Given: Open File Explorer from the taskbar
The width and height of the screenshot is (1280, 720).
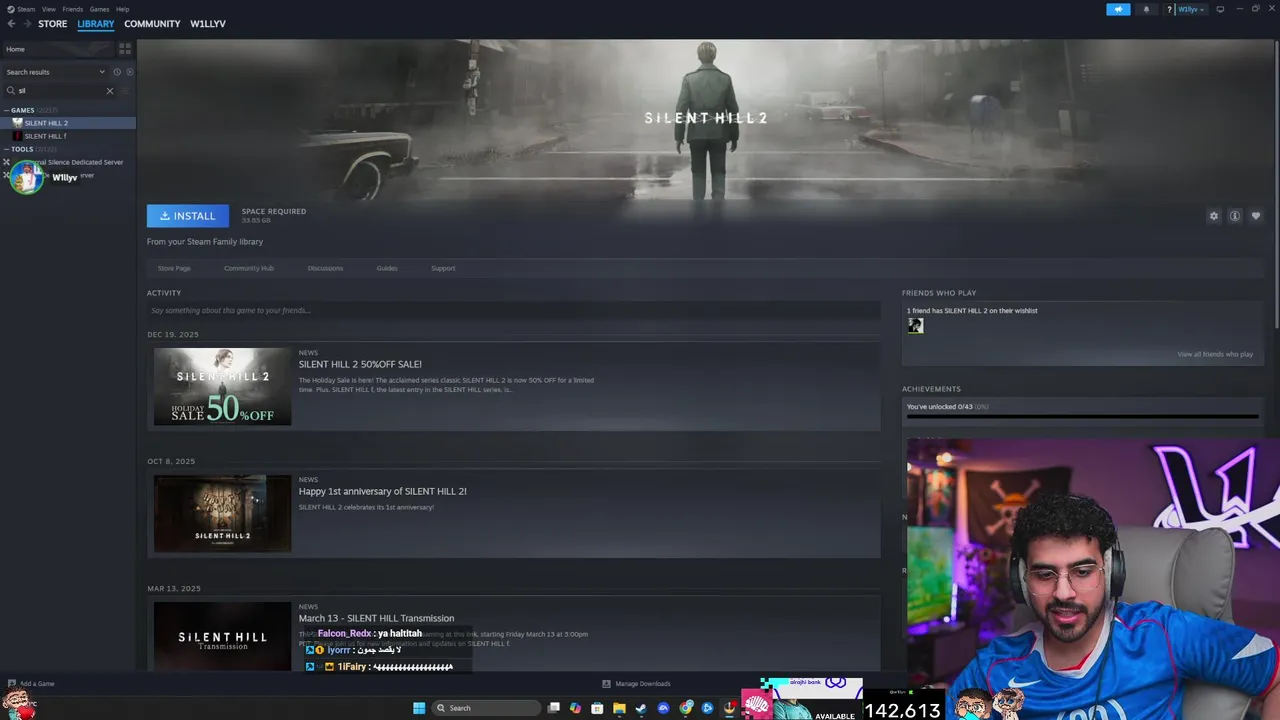Looking at the screenshot, I should coord(619,708).
